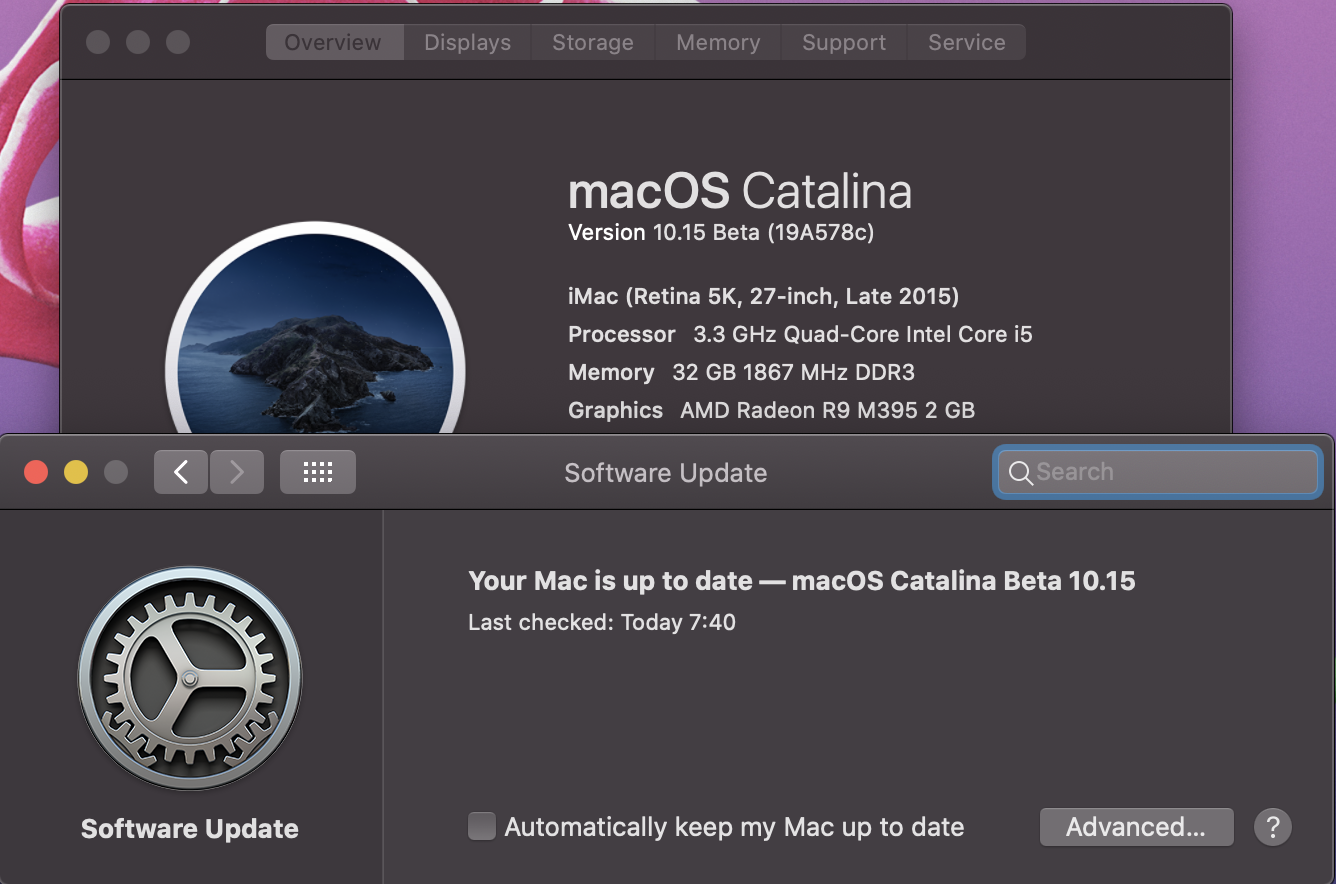Click the Software Update window title
1336x884 pixels.
coord(666,473)
